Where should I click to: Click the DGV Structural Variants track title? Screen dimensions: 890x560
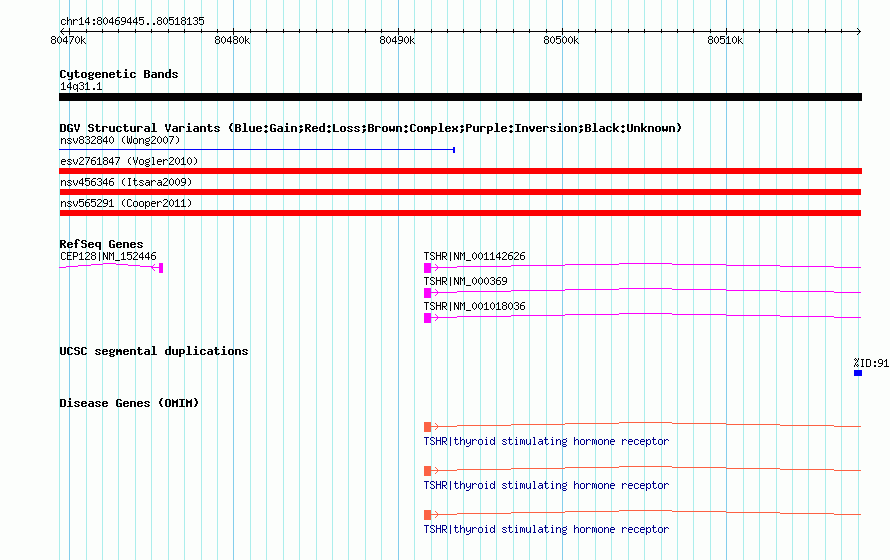pyautogui.click(x=371, y=128)
